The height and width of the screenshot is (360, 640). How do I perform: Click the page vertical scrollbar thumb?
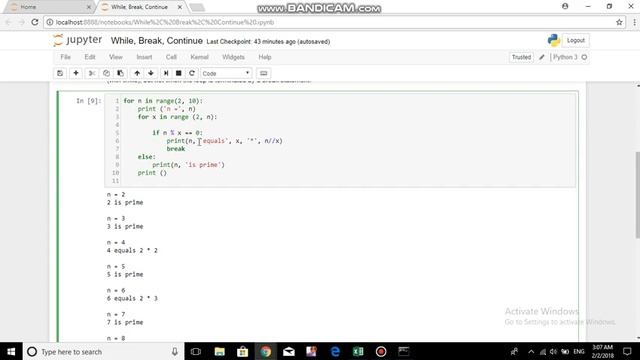pos(638,195)
